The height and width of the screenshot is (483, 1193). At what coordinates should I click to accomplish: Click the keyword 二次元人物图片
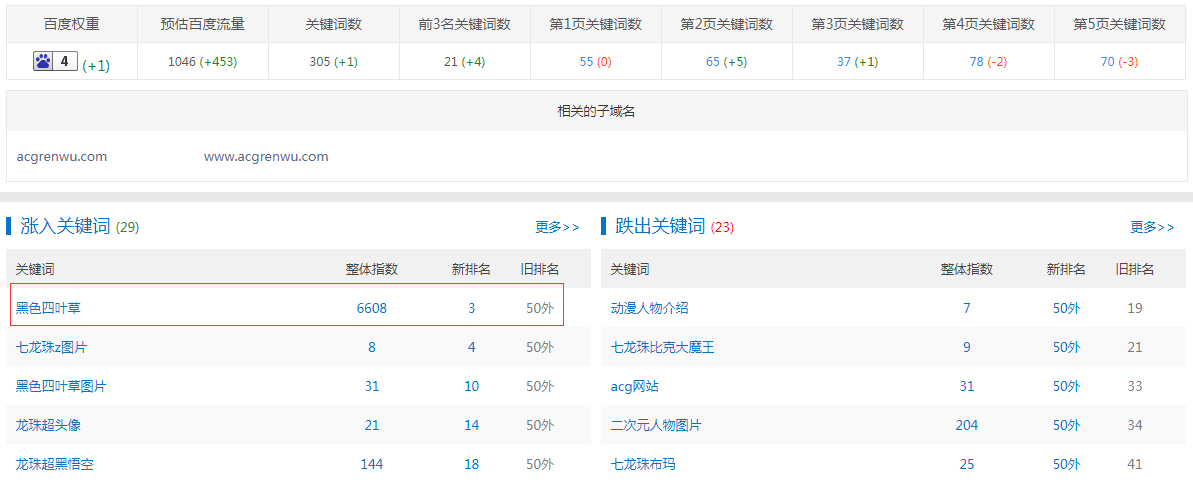656,425
